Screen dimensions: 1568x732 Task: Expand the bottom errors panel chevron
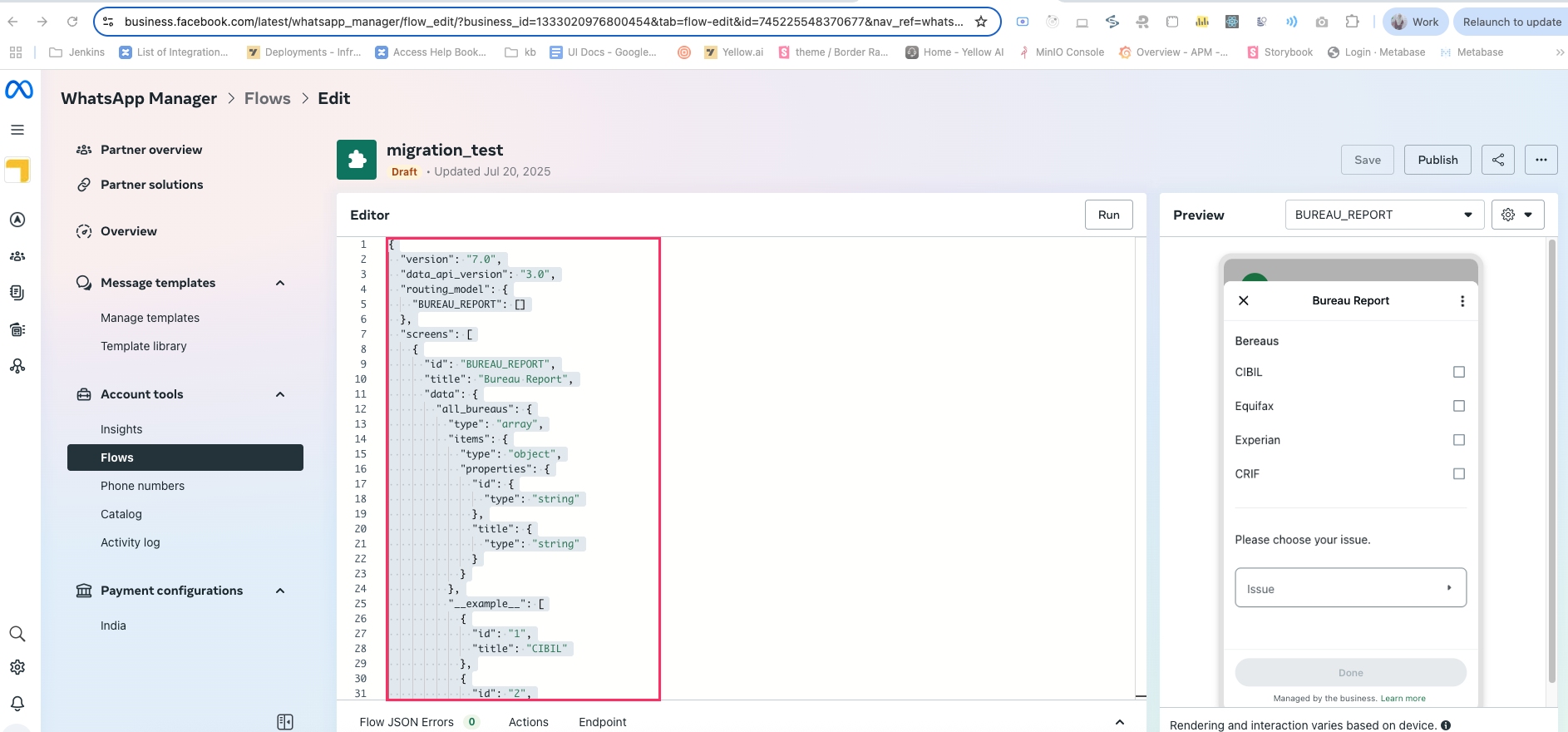1120,722
